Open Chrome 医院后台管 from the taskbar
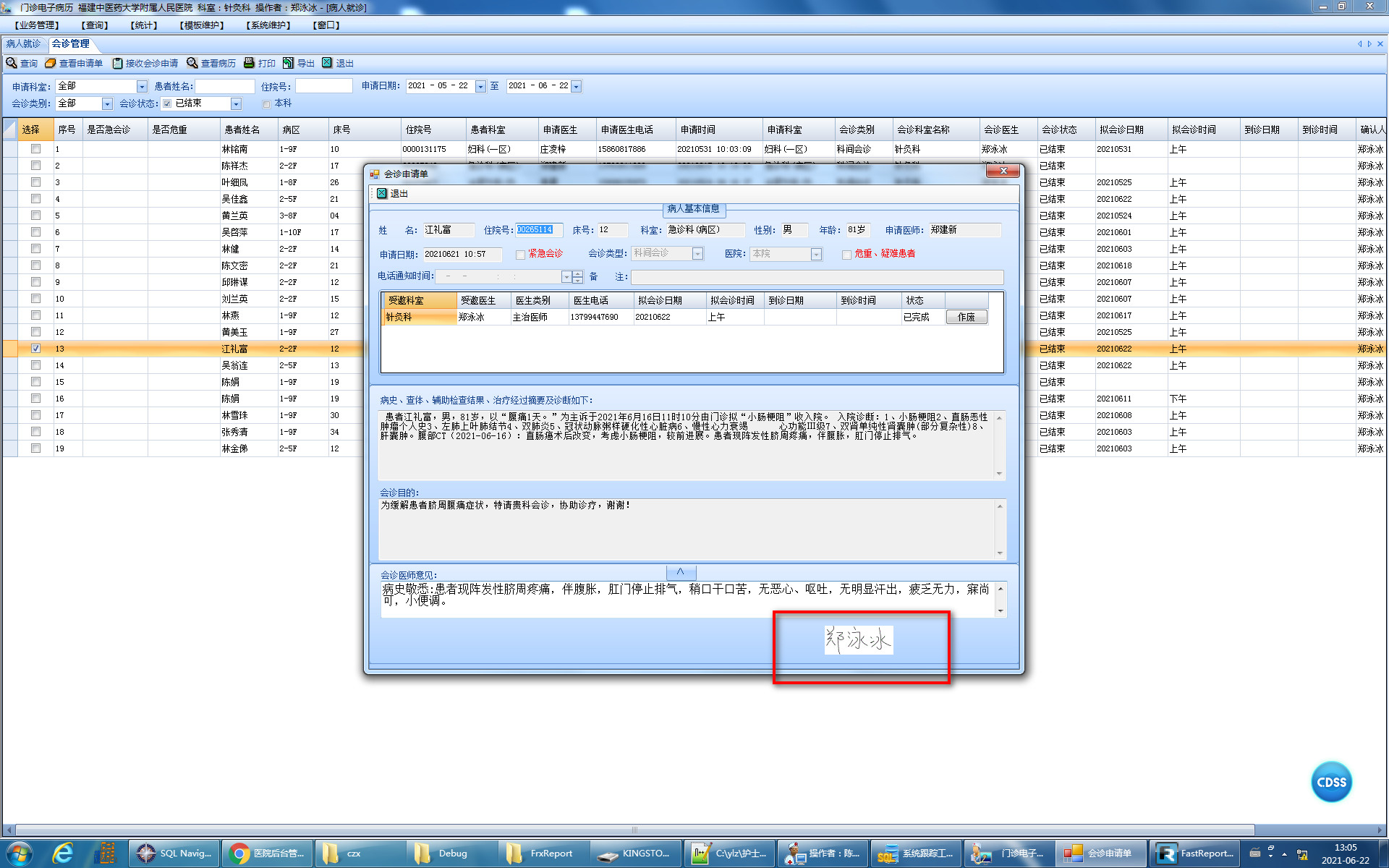This screenshot has height=868, width=1389. pos(267,854)
